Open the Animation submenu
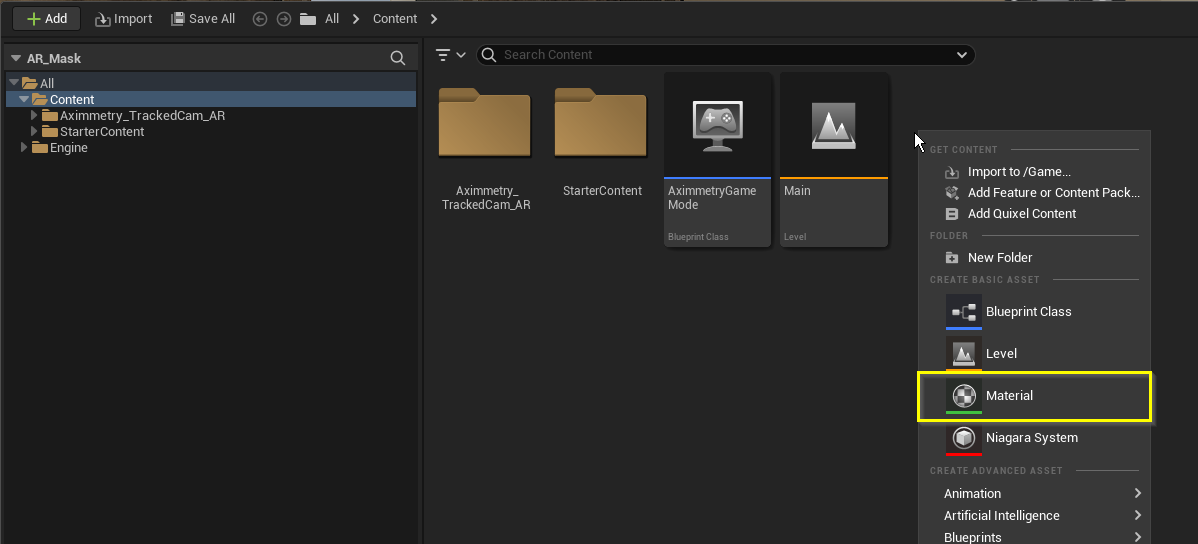1198x544 pixels. 1040,493
